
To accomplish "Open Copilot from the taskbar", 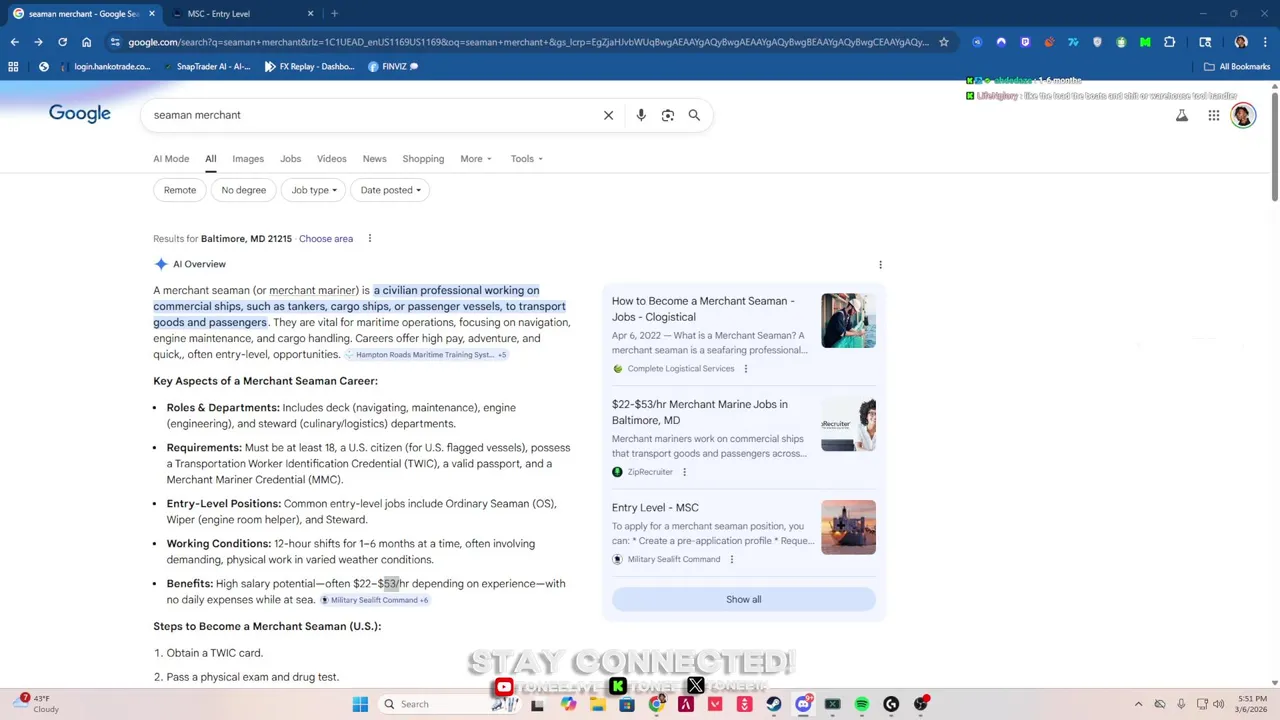I will (569, 704).
